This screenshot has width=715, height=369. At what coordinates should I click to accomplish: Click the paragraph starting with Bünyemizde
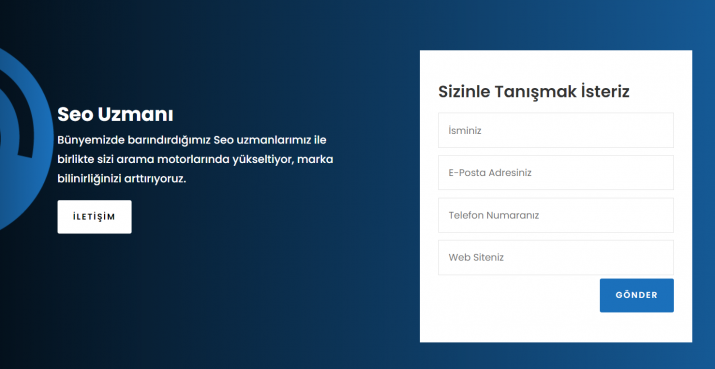[195, 159]
